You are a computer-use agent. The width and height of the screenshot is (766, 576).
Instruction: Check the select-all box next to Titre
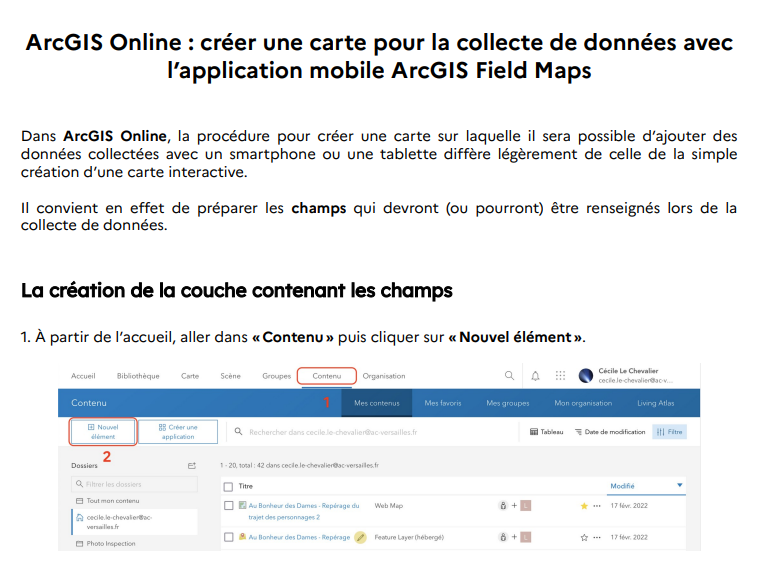pos(229,486)
